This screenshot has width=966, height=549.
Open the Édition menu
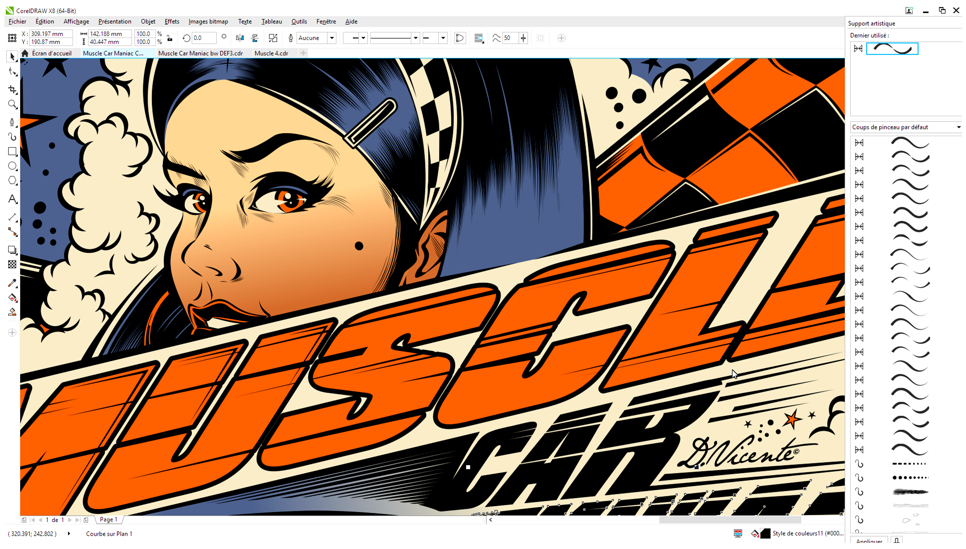pyautogui.click(x=44, y=21)
